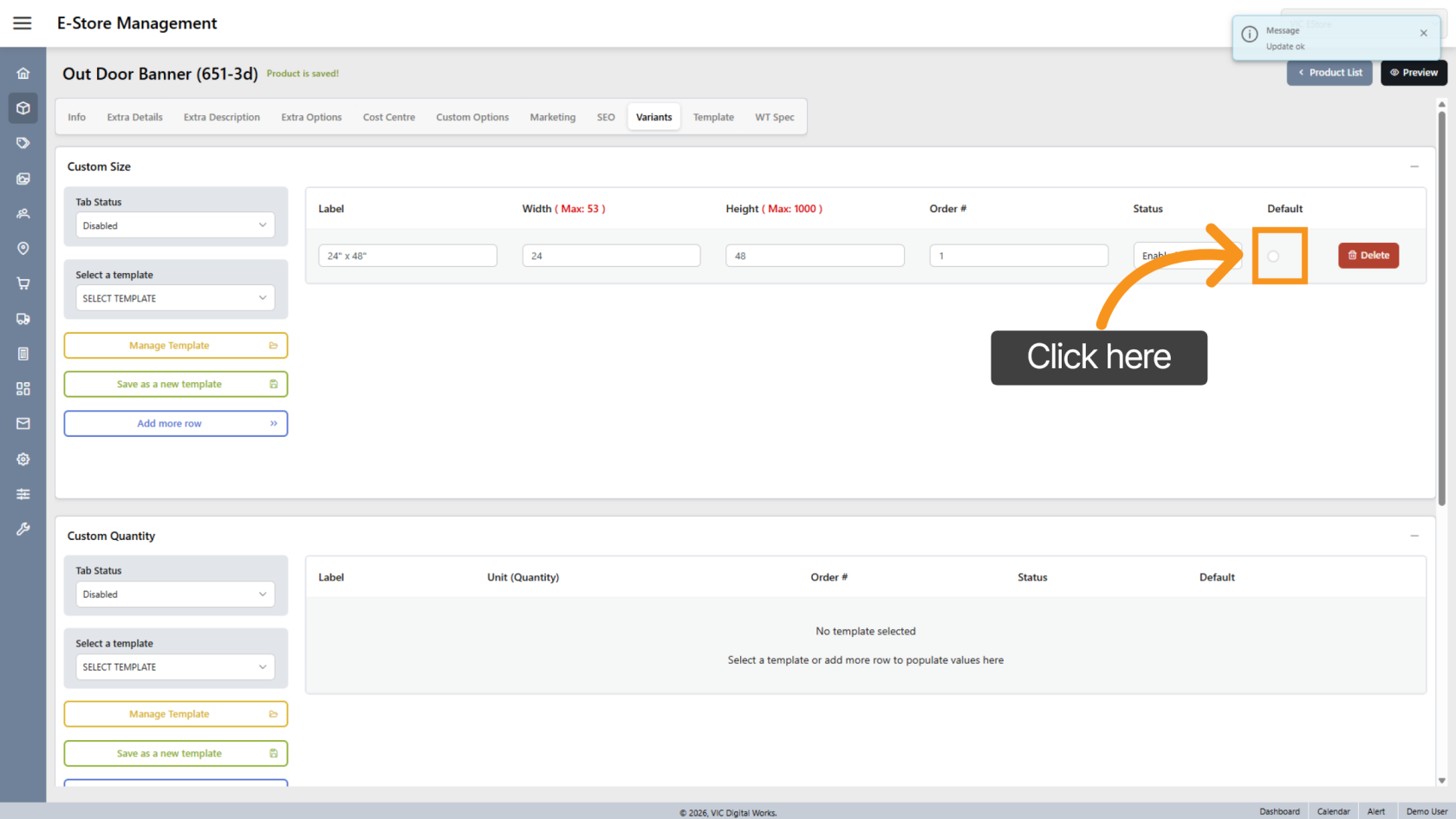The image size is (1456, 819).
Task: Open Custom Quantity Tab Status dropdown
Action: (x=175, y=595)
